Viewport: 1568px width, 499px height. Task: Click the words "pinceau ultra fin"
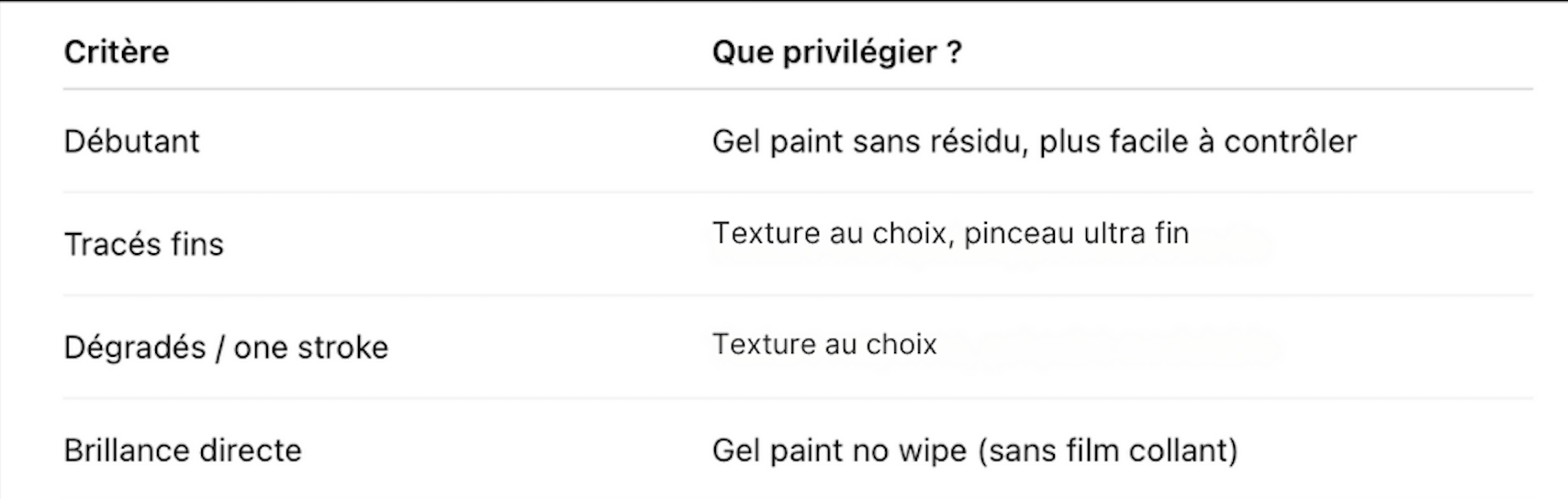coord(1077,233)
